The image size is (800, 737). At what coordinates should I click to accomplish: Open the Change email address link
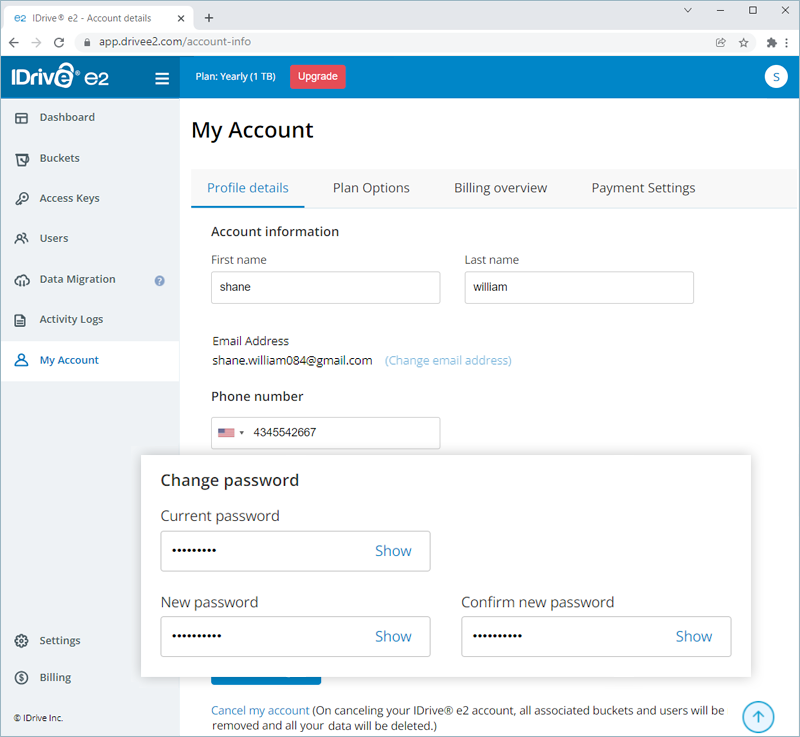coord(448,360)
